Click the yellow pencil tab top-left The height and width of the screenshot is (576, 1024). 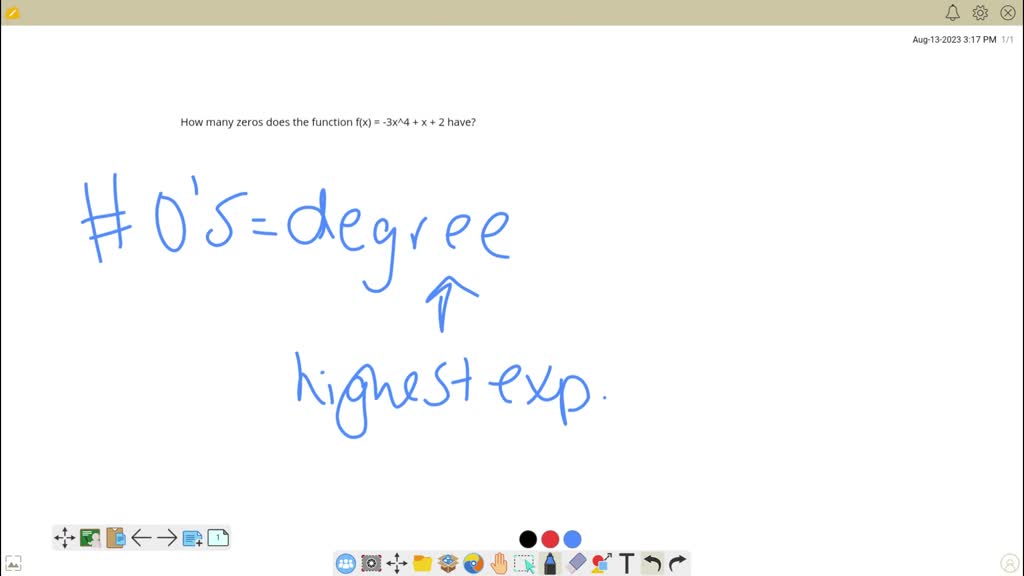[x=13, y=11]
